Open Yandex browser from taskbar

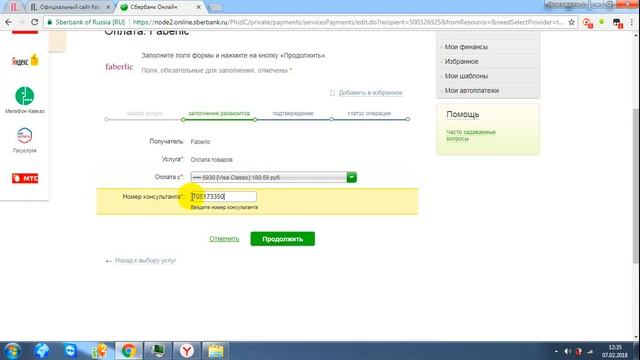[187, 351]
